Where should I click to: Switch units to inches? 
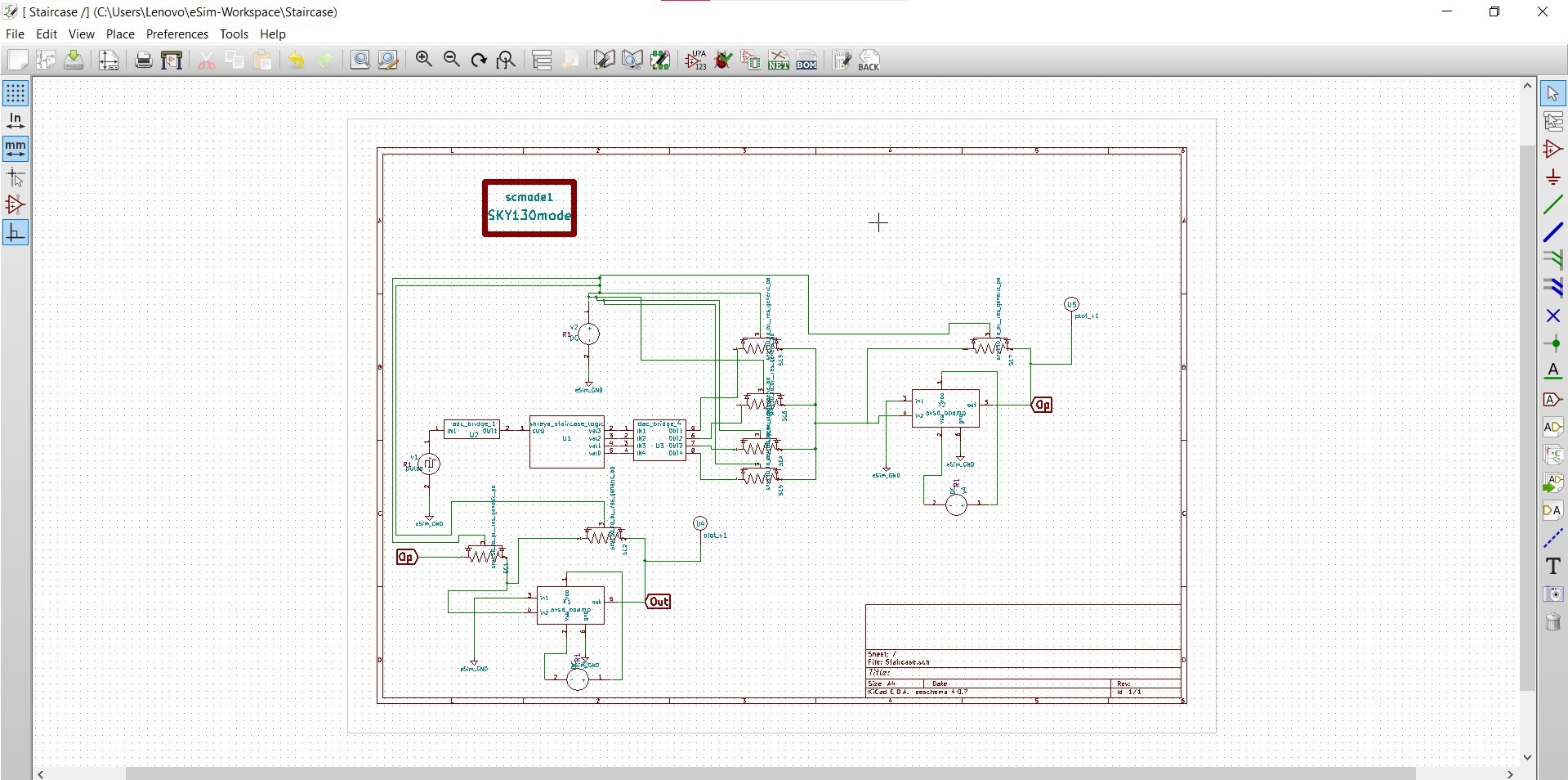tap(16, 121)
